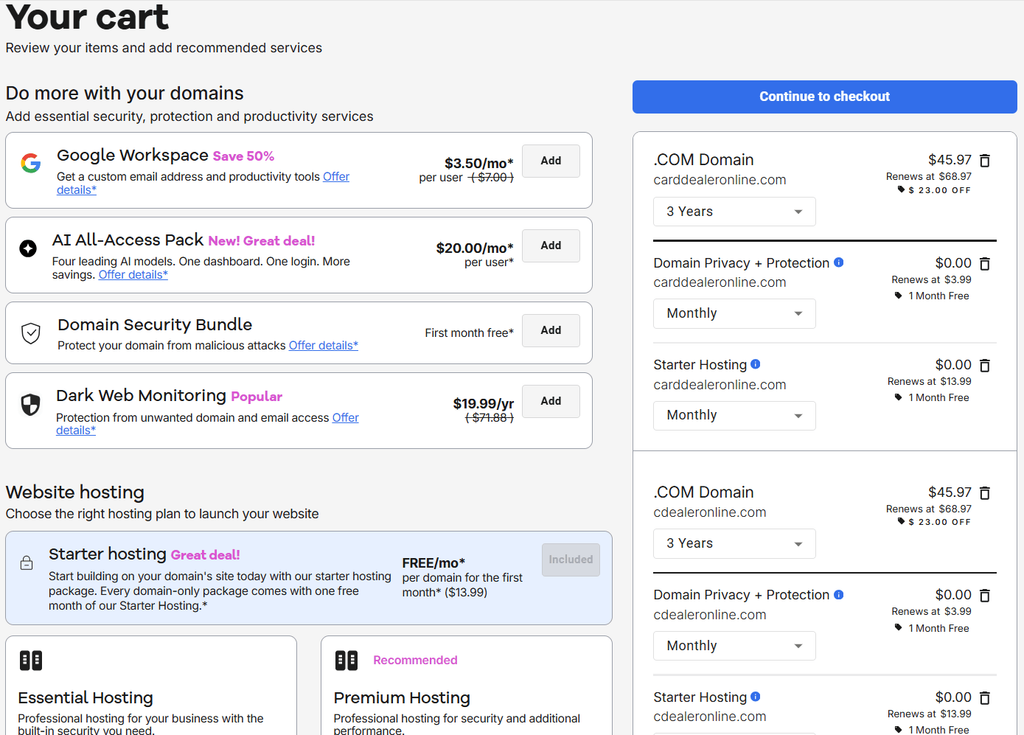Image resolution: width=1024 pixels, height=735 pixels.
Task: Remove carddealeronline.com Starter Hosting via trash icon
Action: (985, 365)
